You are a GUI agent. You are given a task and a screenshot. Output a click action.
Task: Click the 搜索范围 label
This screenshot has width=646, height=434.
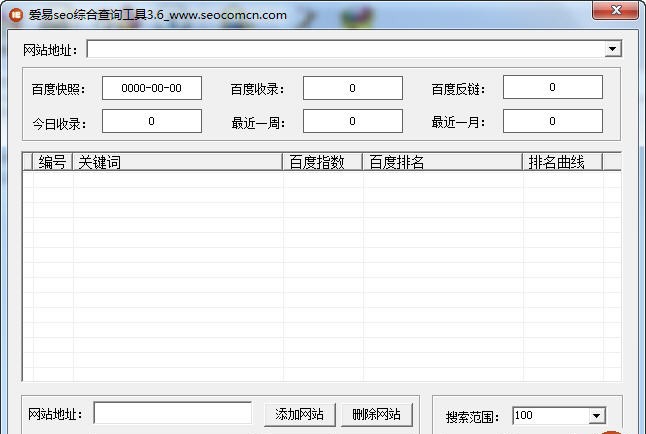pos(472,417)
